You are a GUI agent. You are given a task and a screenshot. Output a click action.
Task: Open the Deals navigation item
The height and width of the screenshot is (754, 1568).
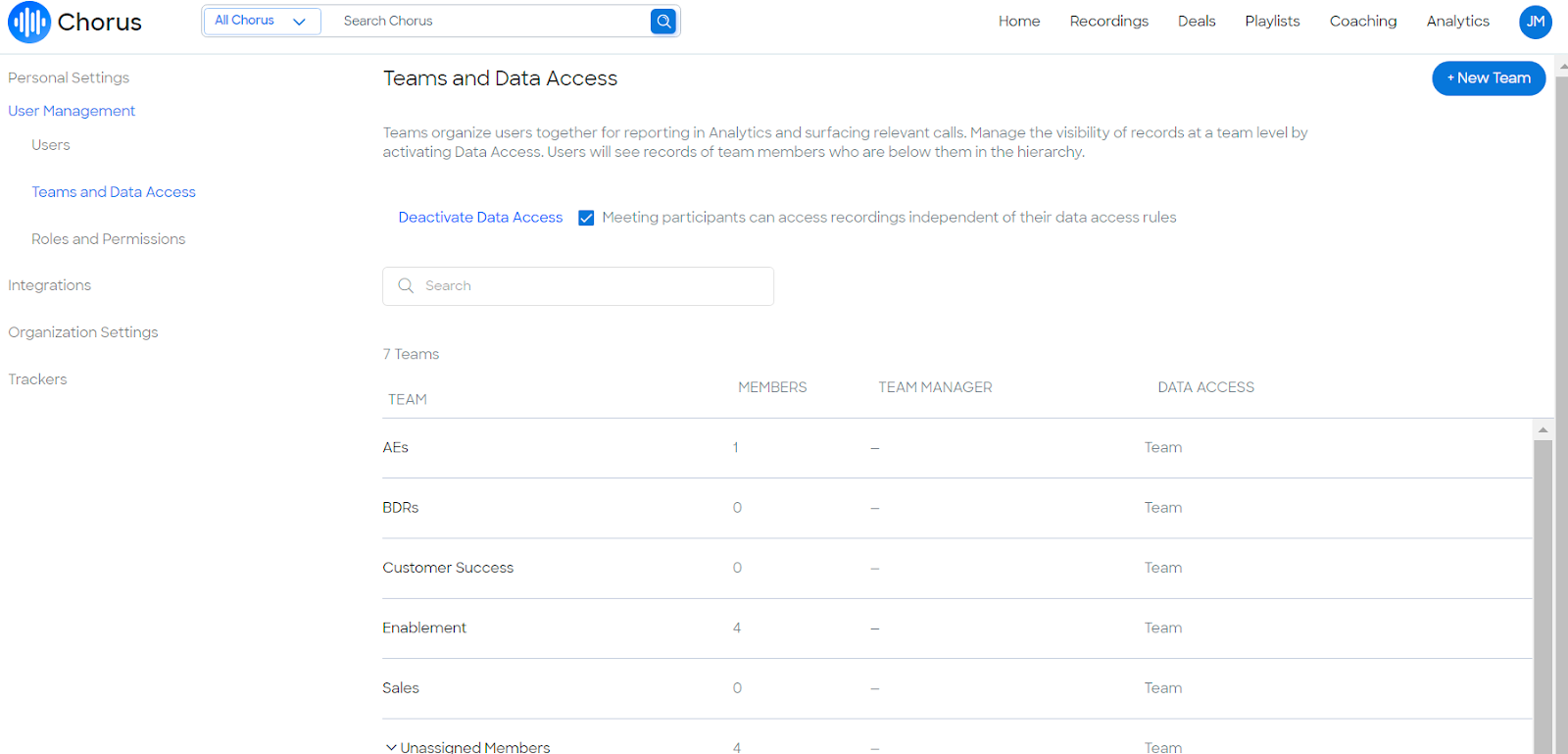1196,21
